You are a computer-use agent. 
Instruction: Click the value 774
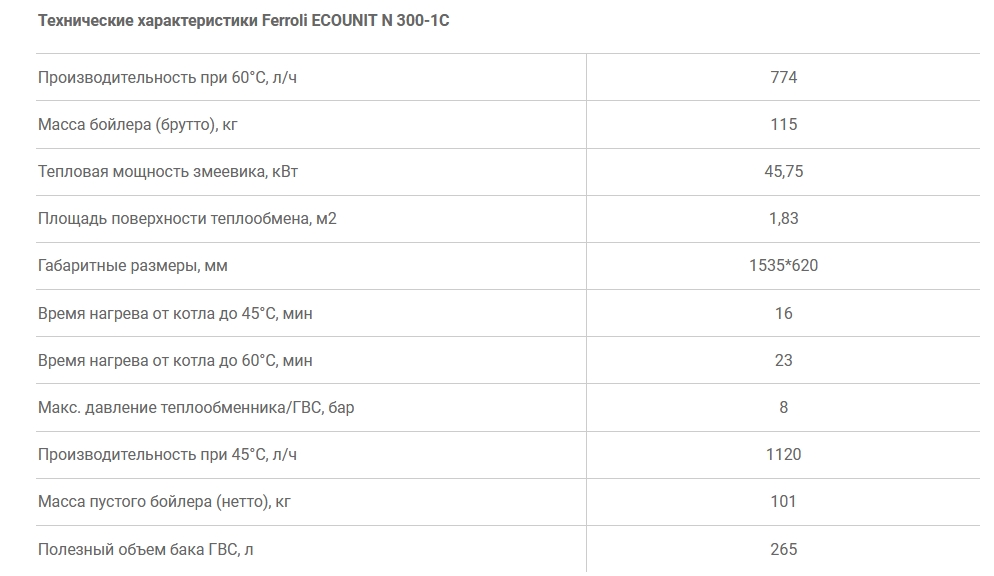[784, 77]
